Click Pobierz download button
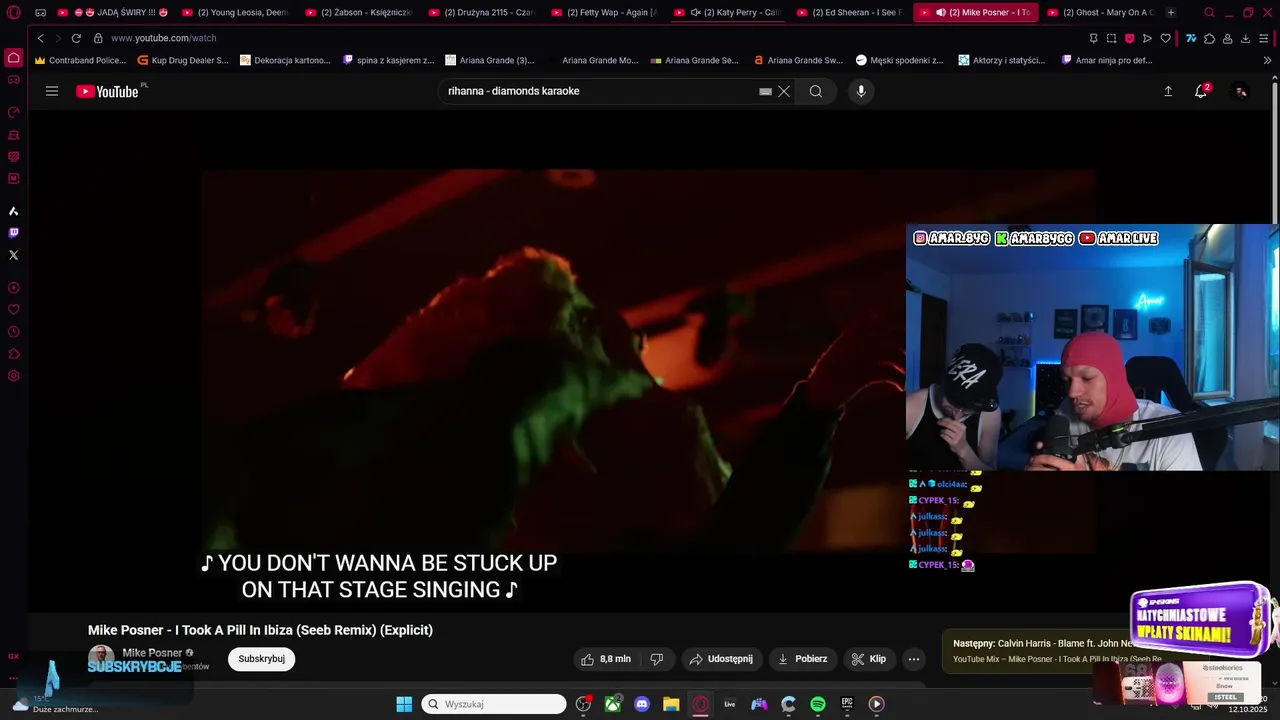Image resolution: width=1280 pixels, height=720 pixels. [x=802, y=659]
